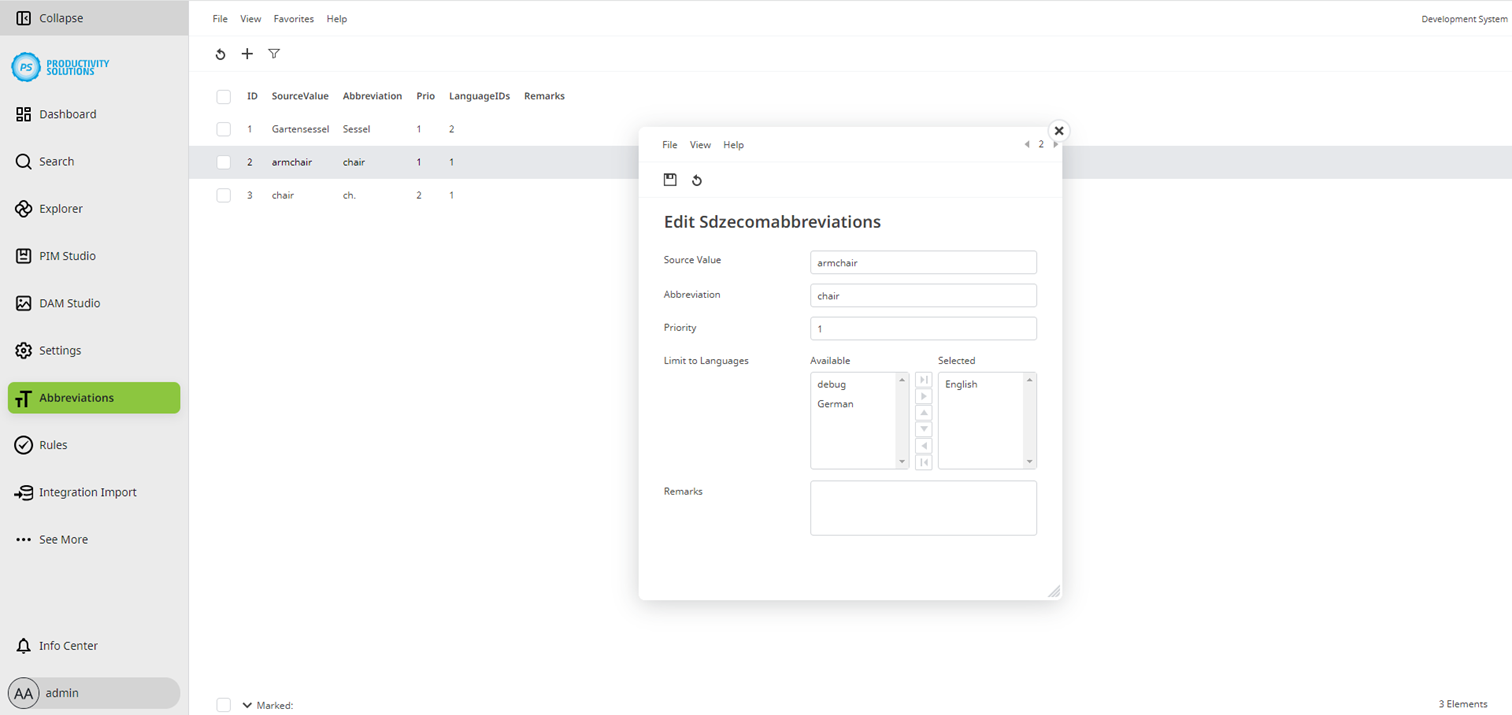Check the checkbox on the armchair row
The image size is (1512, 715).
click(223, 161)
